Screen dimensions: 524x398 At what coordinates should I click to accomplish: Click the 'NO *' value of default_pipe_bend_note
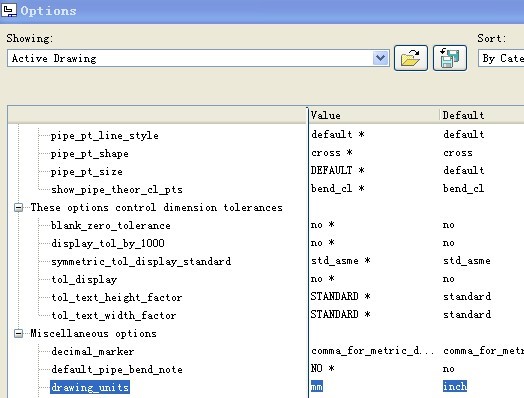click(x=322, y=369)
